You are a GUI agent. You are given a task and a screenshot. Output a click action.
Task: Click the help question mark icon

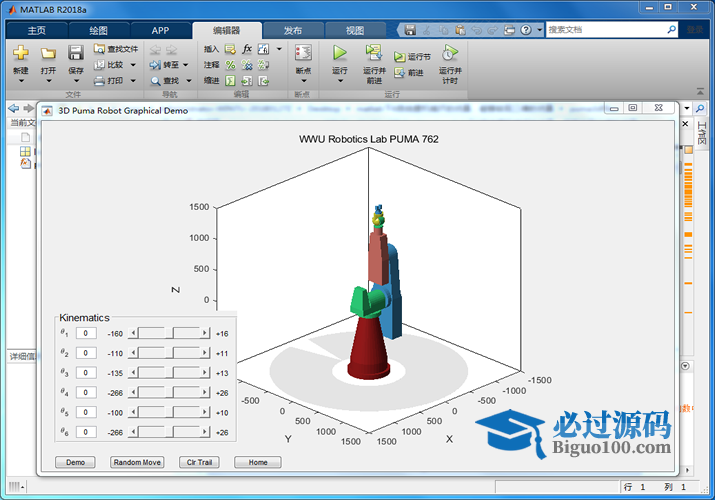pyautogui.click(x=526, y=30)
